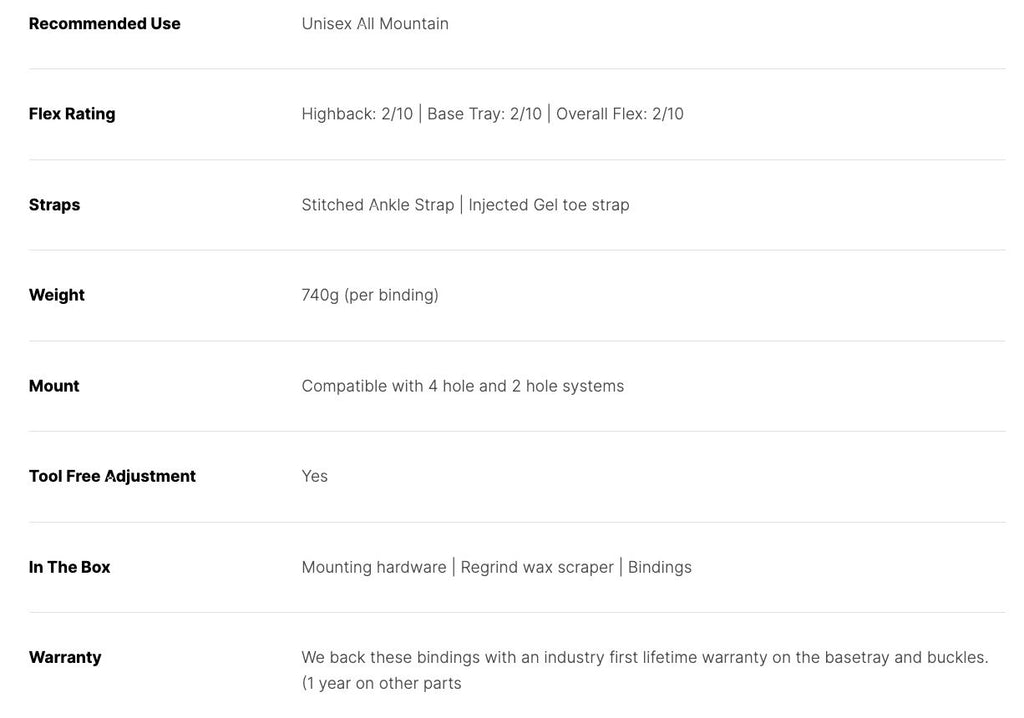Viewport: 1024px width, 718px height.
Task: Click the Yes value for tool free adjustment
Action: pos(315,476)
